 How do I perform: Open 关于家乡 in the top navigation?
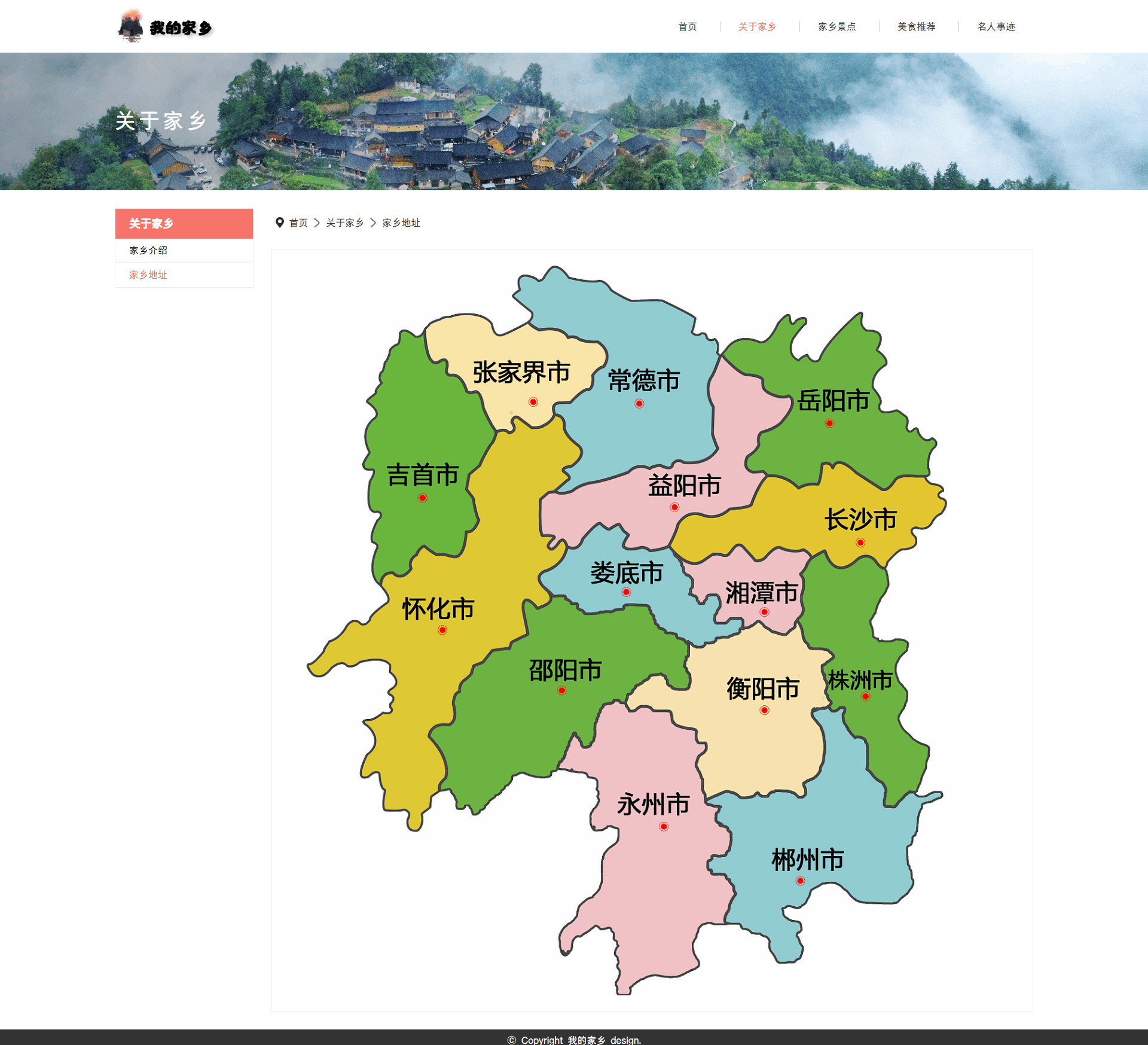[757, 26]
